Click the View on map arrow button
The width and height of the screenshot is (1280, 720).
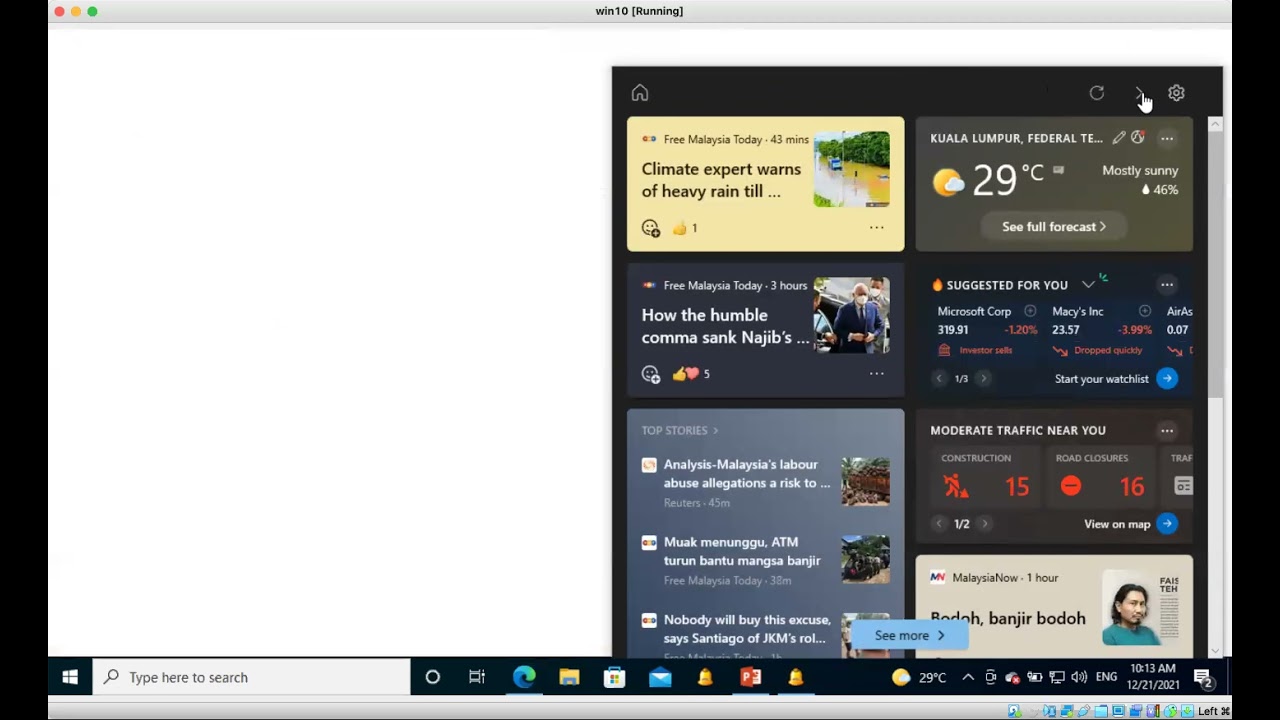click(x=1167, y=524)
